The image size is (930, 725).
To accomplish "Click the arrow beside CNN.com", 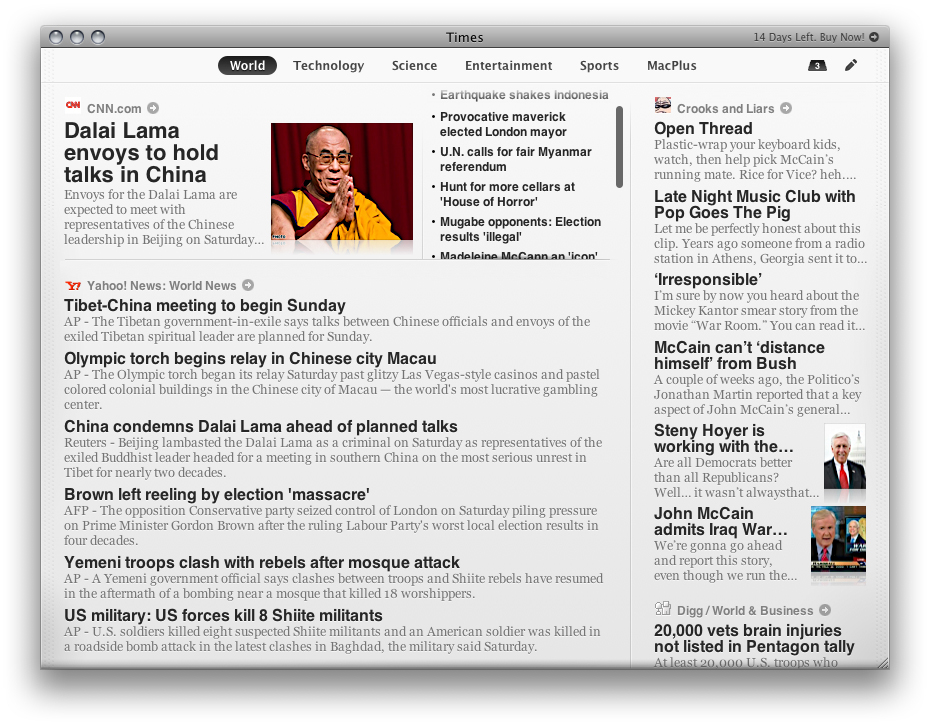I will [x=153, y=108].
